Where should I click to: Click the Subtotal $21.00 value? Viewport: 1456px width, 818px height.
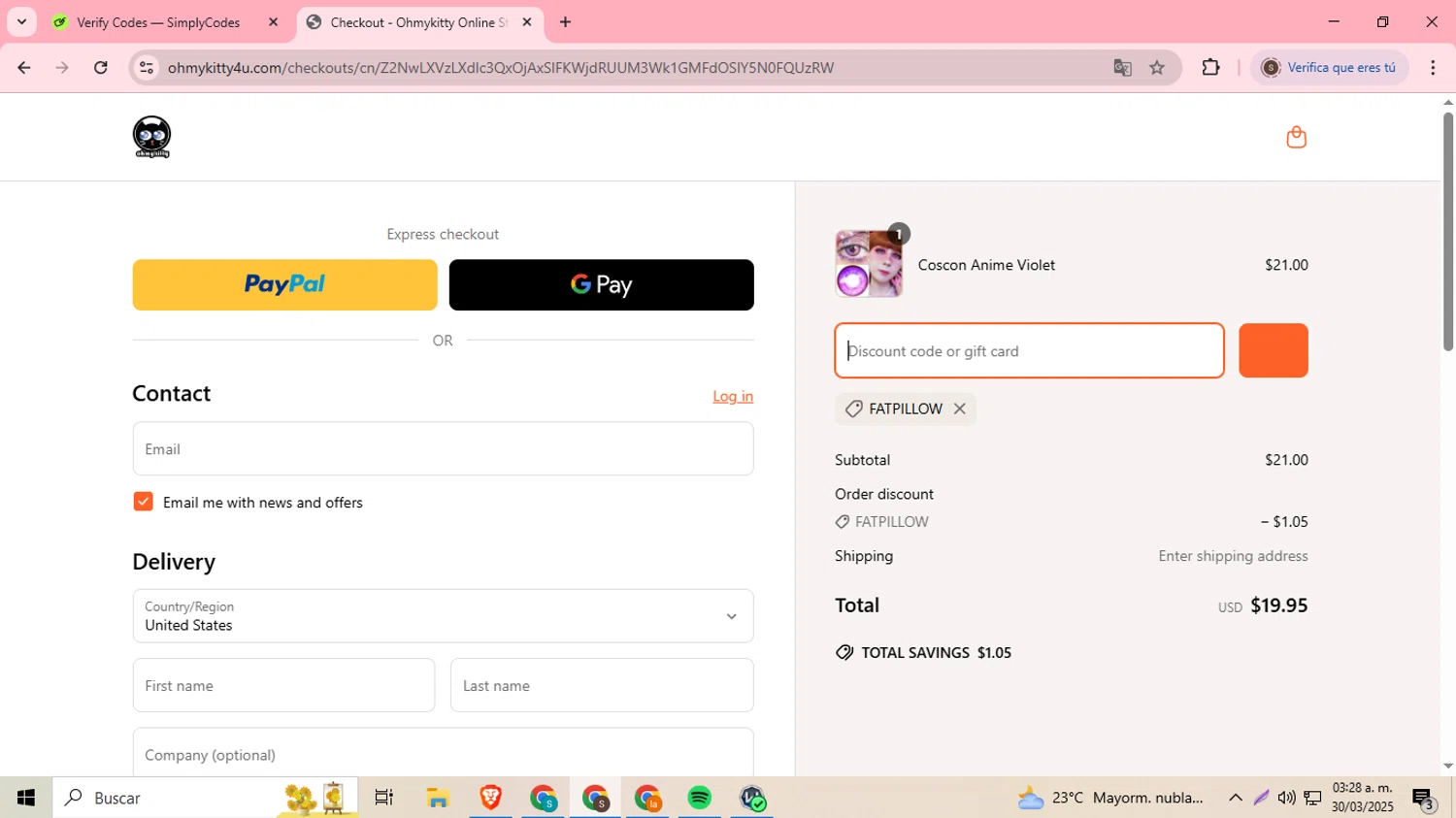(x=1286, y=460)
